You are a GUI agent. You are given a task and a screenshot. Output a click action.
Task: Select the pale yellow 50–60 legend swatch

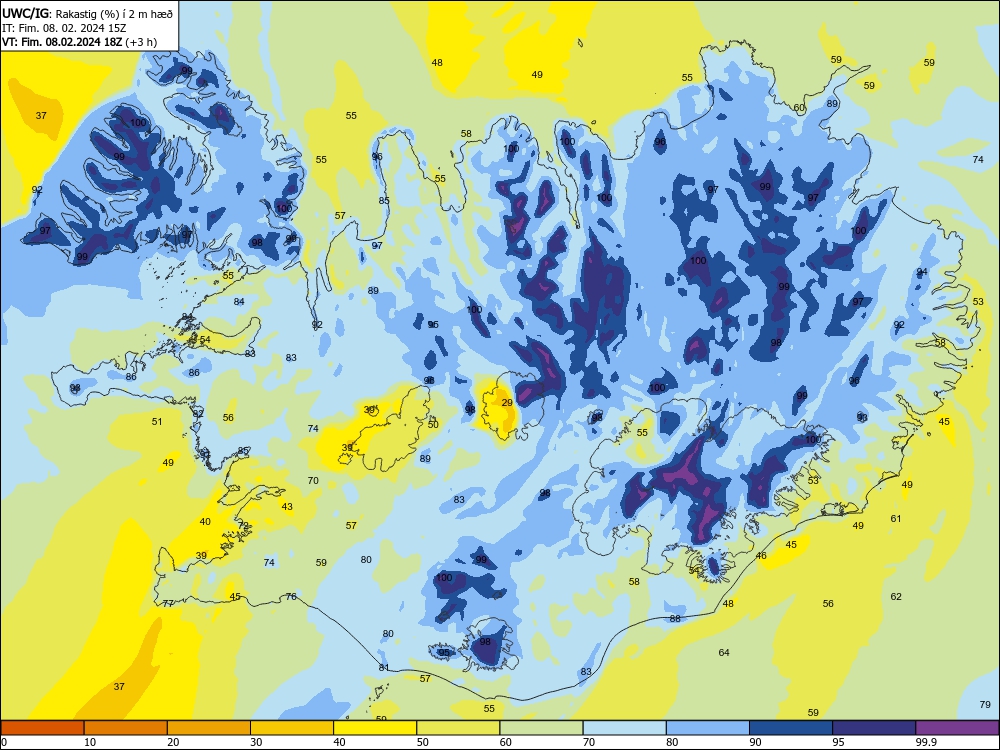click(x=458, y=728)
